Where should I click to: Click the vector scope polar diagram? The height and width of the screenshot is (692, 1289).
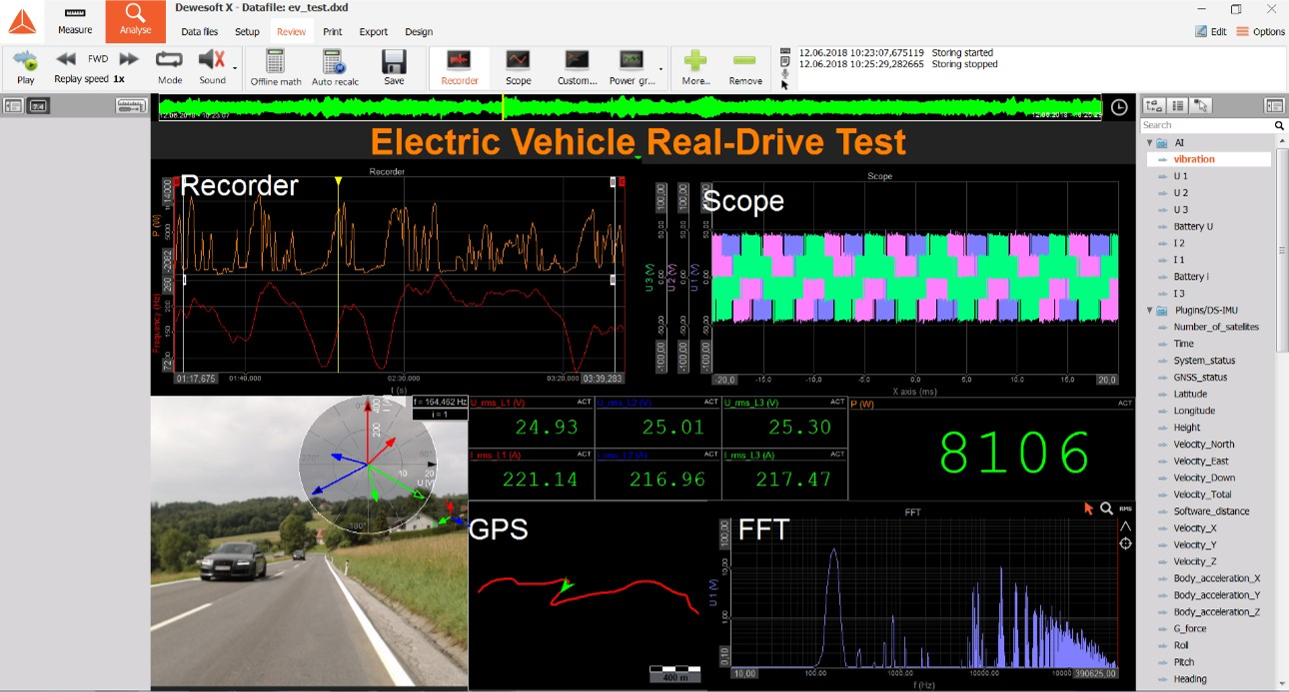368,465
